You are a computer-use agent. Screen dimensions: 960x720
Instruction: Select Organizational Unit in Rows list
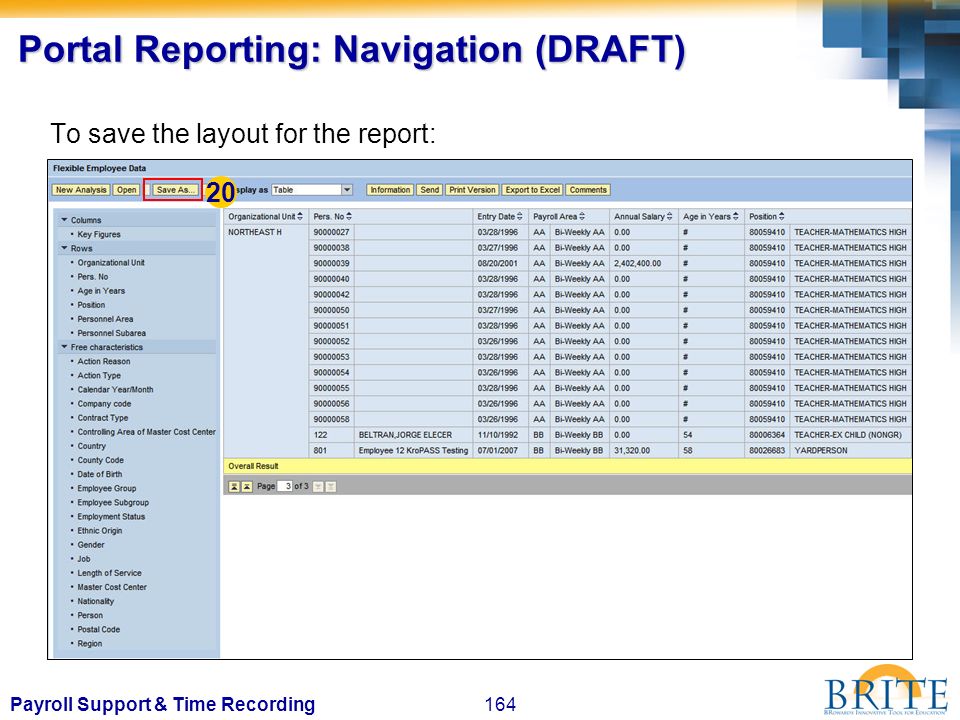click(x=111, y=262)
